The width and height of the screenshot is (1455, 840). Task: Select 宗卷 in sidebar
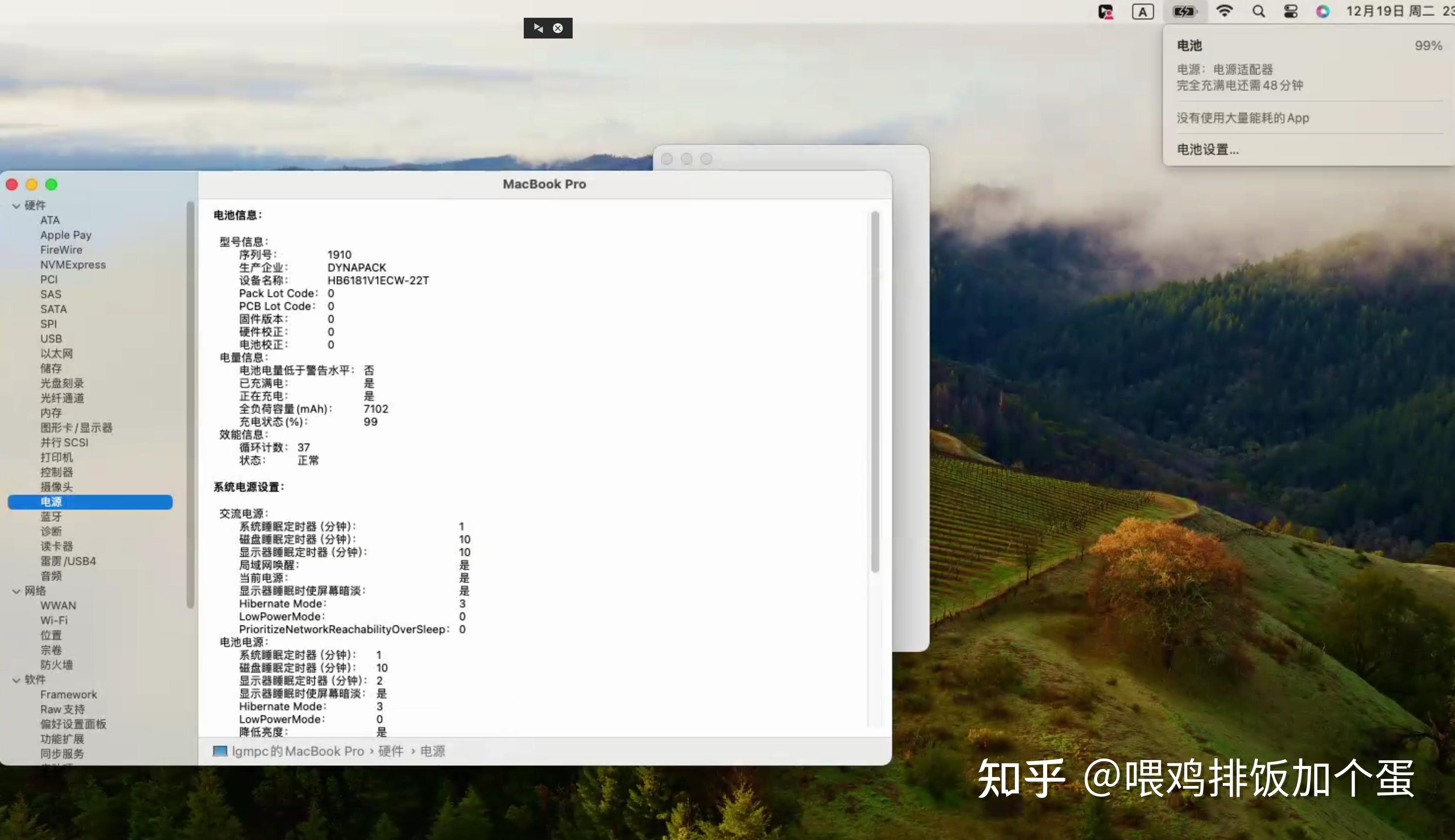[x=51, y=650]
